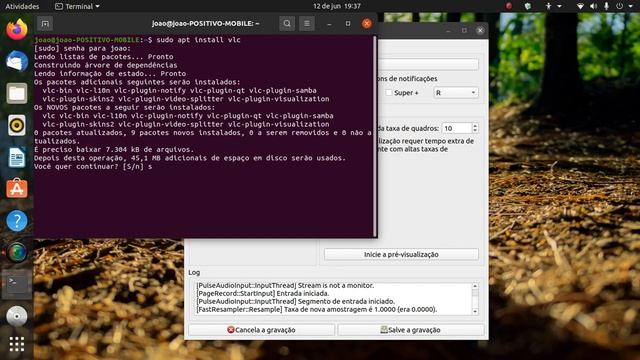Open the accessibility menu in the top bar
640x360 pixels.
pos(553,6)
